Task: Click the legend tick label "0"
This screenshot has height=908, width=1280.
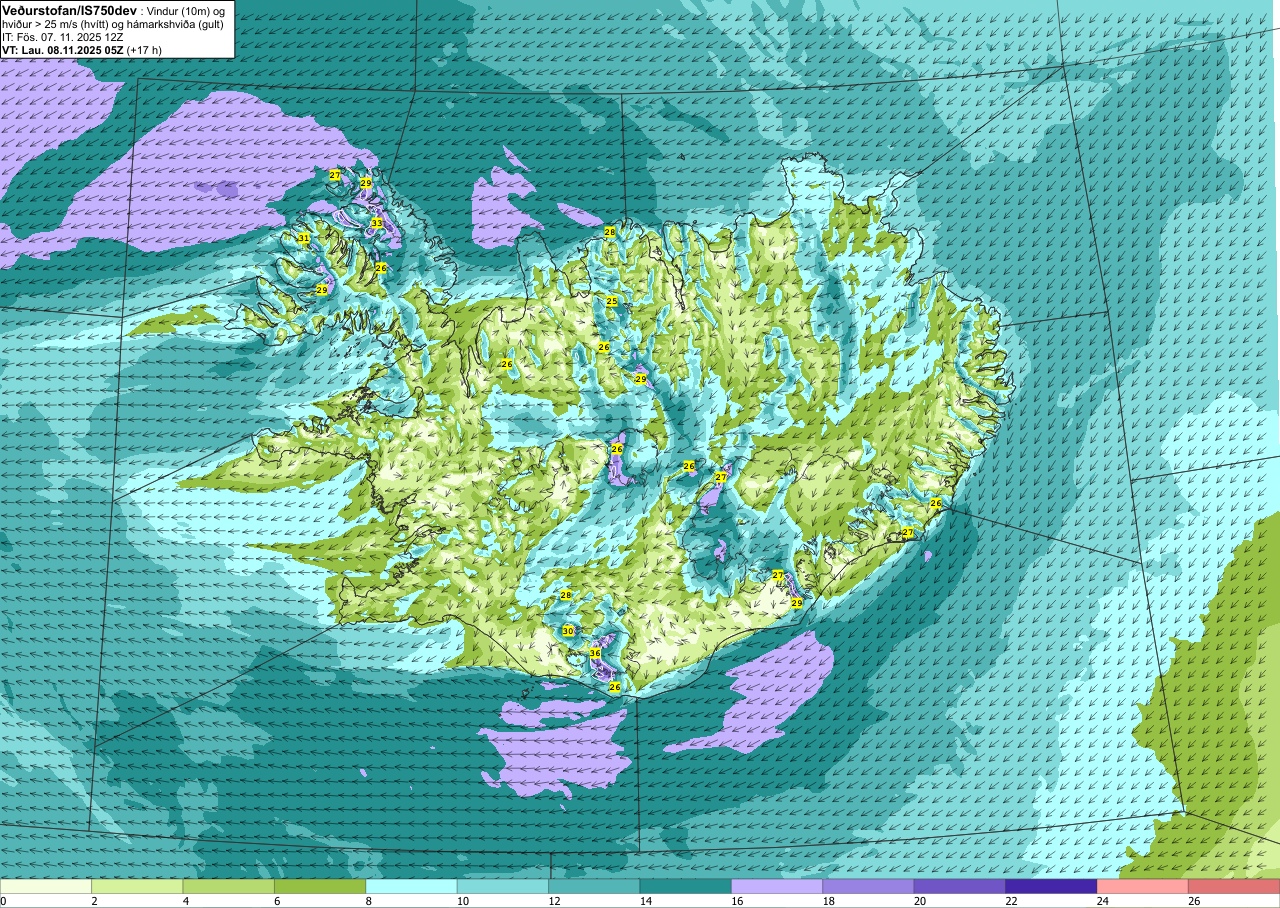Action: 3,901
